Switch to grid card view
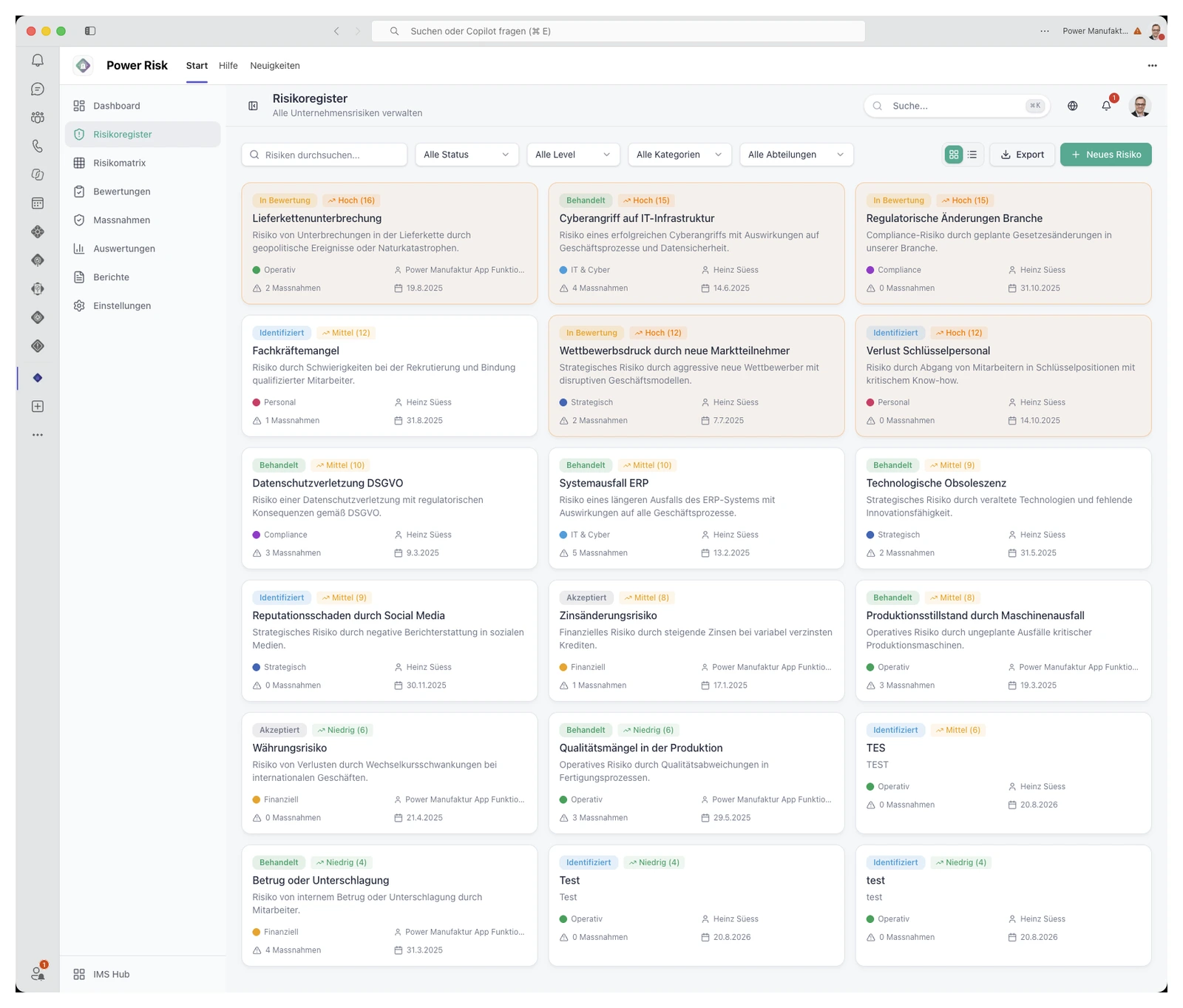The image size is (1183, 1008). pyautogui.click(x=954, y=155)
